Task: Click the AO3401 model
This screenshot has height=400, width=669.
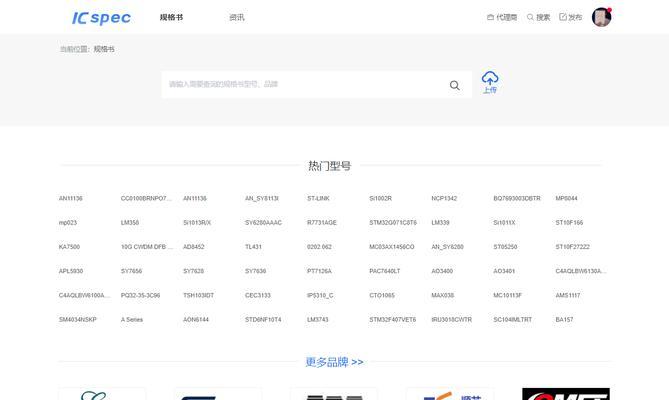Action: click(504, 271)
